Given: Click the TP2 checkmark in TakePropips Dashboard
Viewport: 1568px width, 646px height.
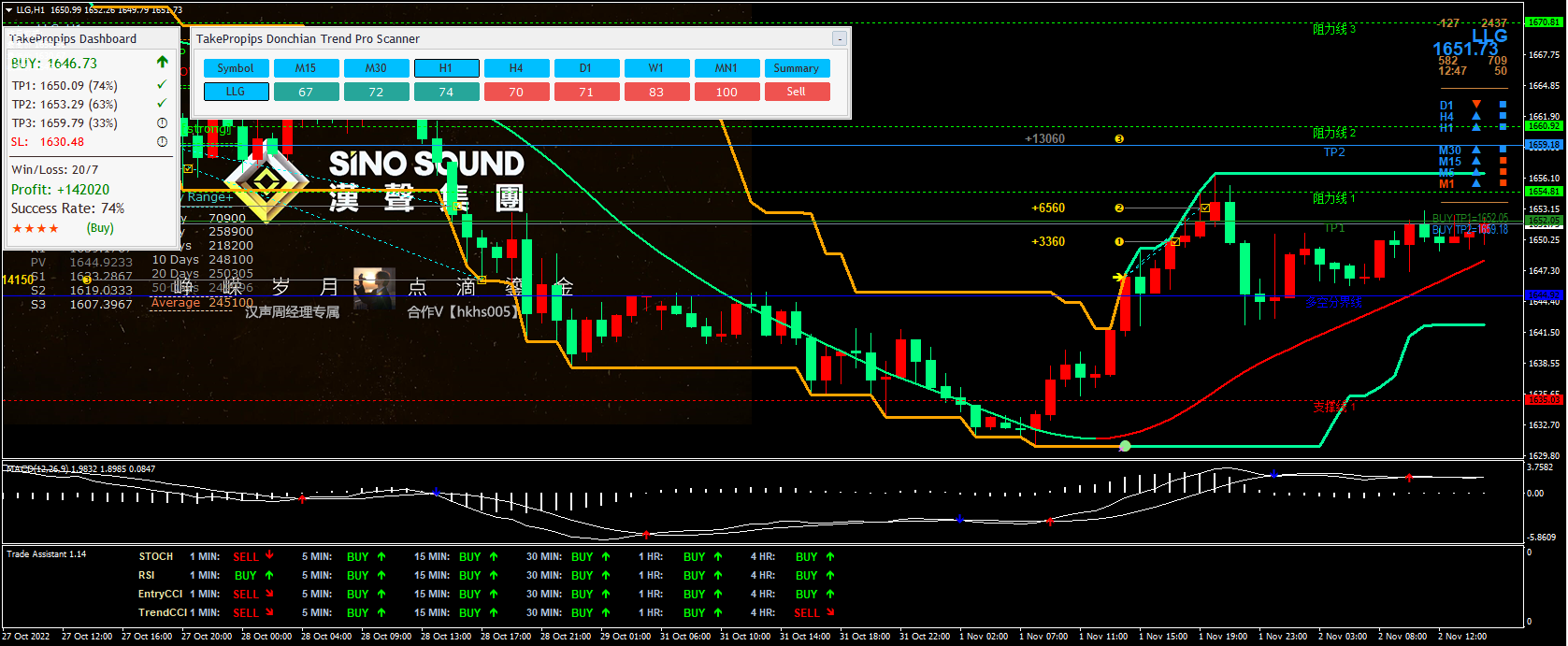Looking at the screenshot, I should click(162, 103).
